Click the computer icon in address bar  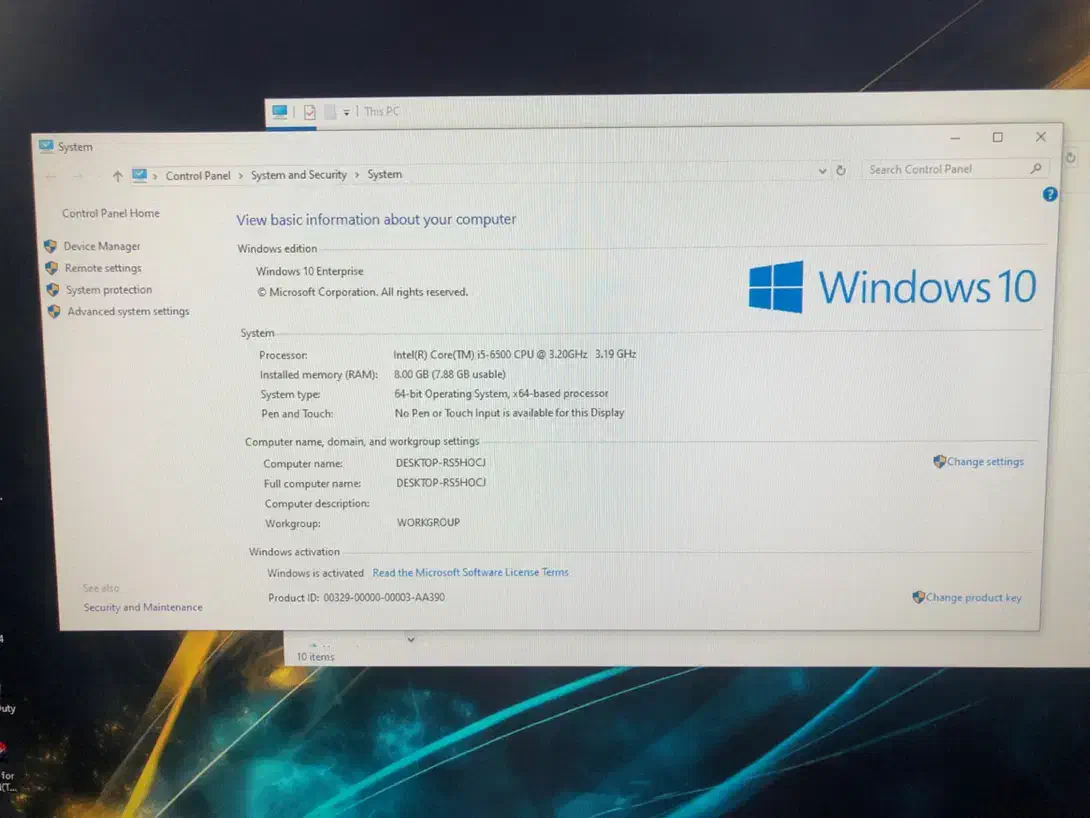[139, 175]
